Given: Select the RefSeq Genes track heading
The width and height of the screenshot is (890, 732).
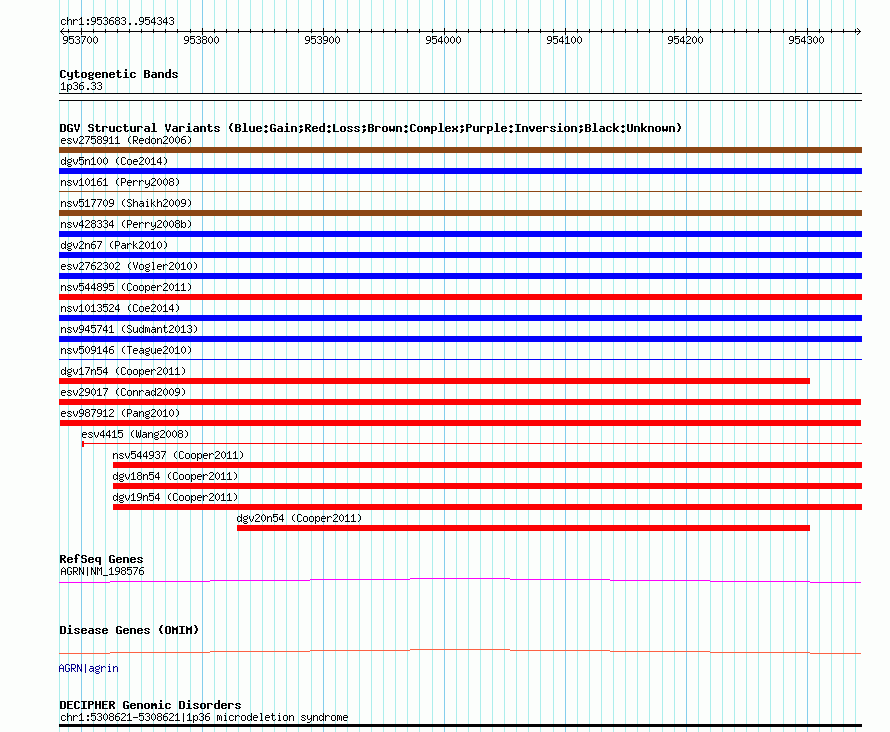Looking at the screenshot, I should point(101,559).
